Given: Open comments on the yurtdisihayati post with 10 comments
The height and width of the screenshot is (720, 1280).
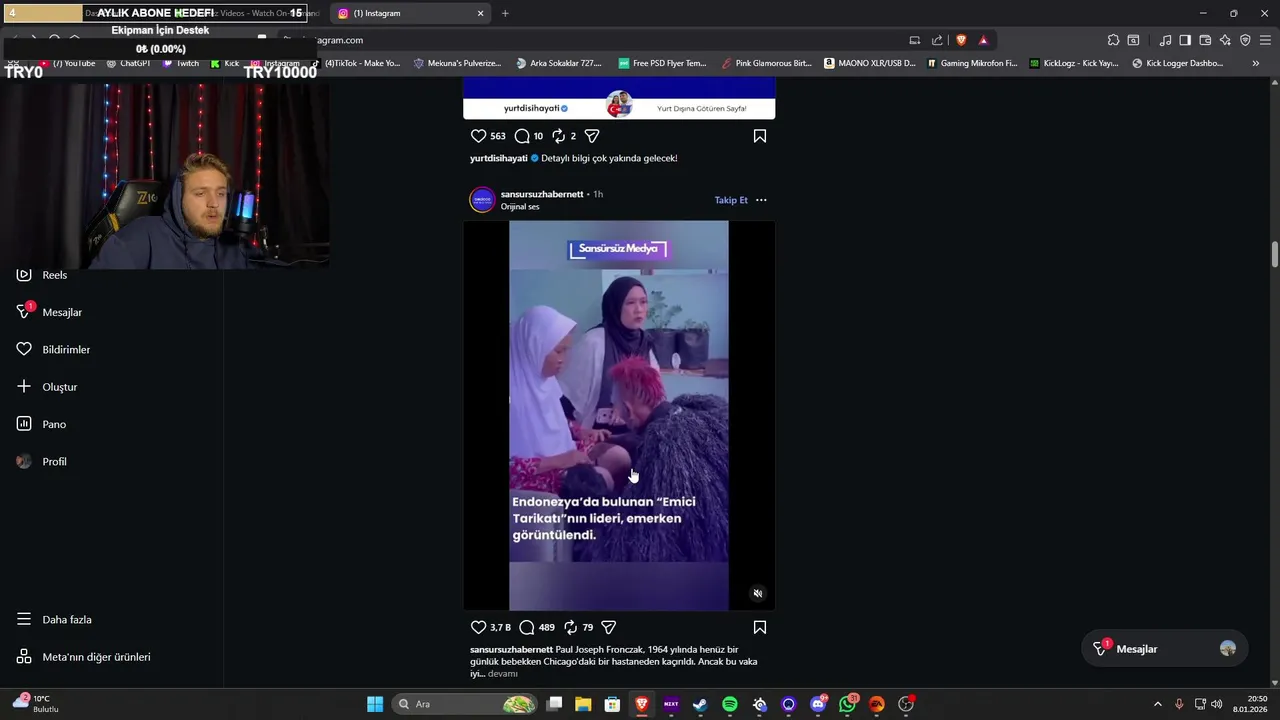Looking at the screenshot, I should [522, 136].
